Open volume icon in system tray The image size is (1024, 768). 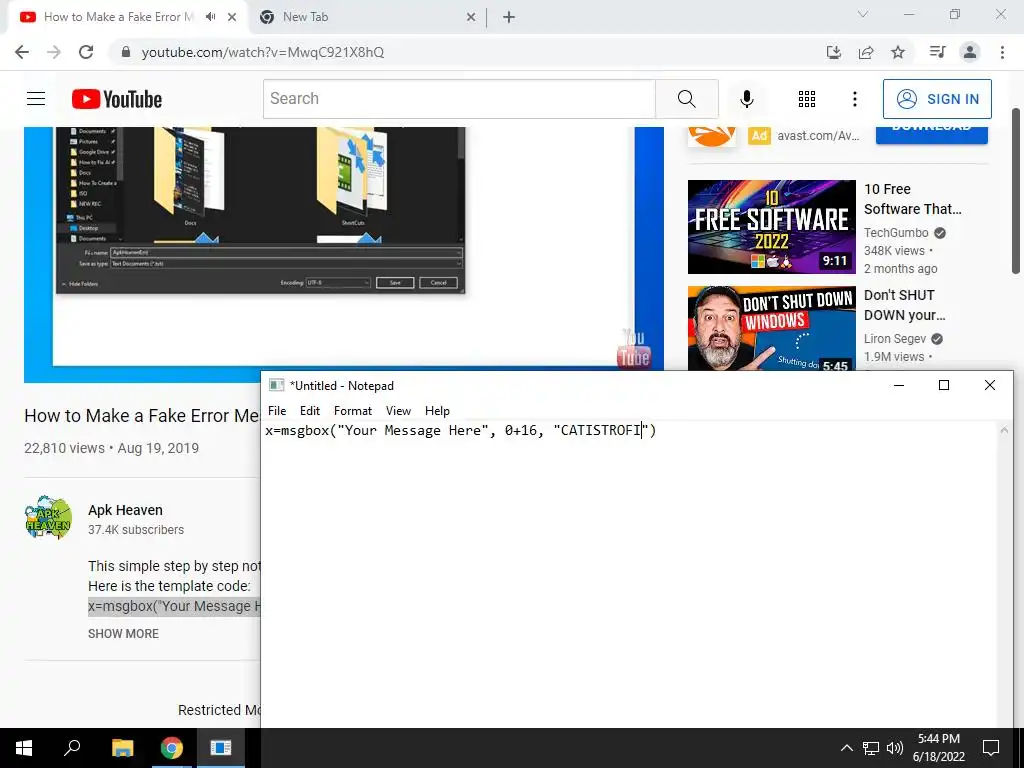click(894, 748)
